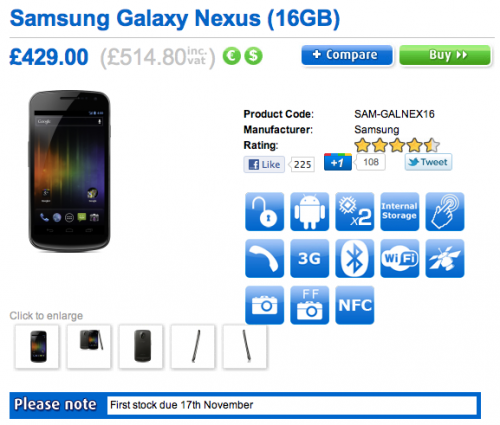Select the WiFi feature icon
Screen dimensions: 500x425
coord(399,258)
